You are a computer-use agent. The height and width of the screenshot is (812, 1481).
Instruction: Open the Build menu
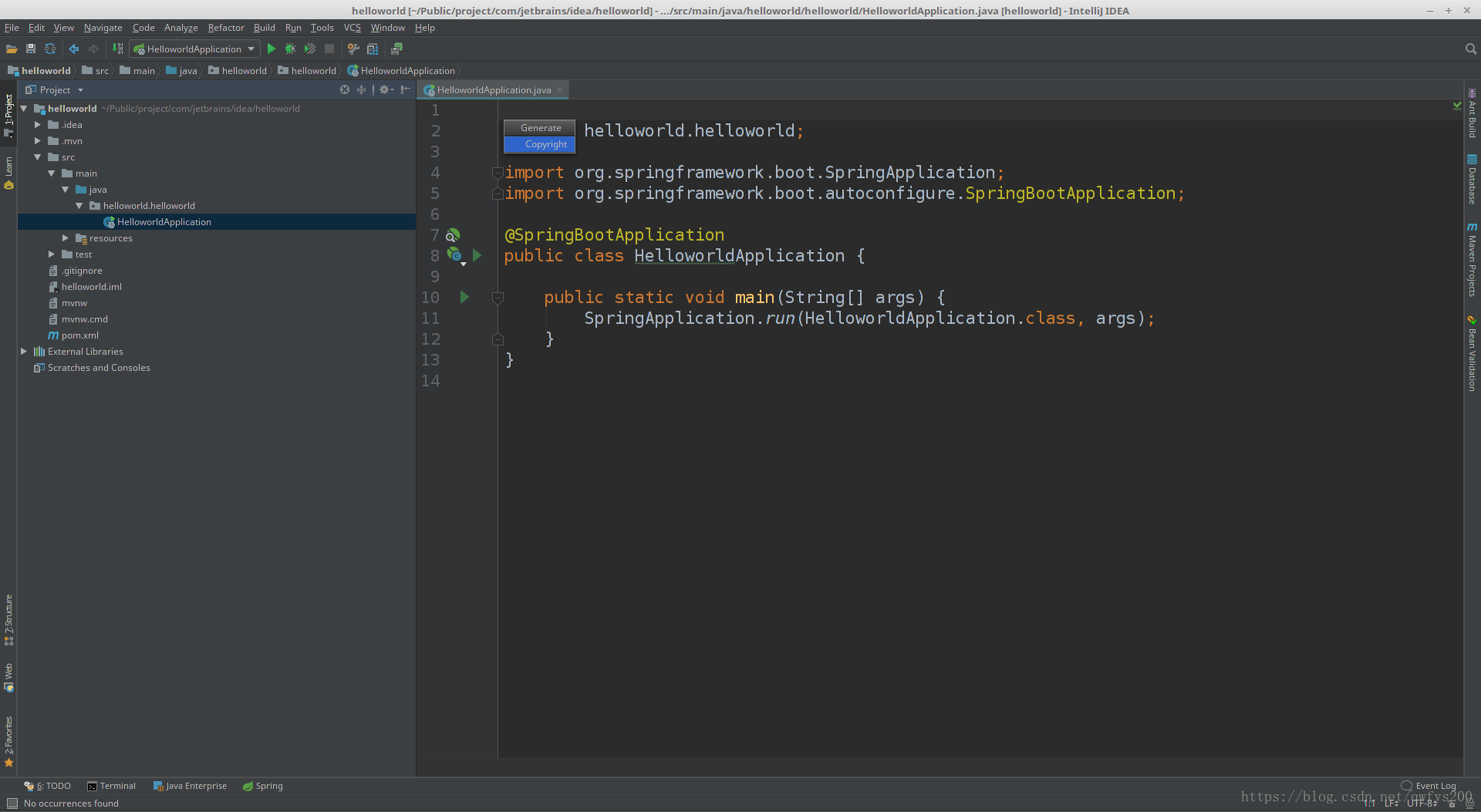(264, 28)
